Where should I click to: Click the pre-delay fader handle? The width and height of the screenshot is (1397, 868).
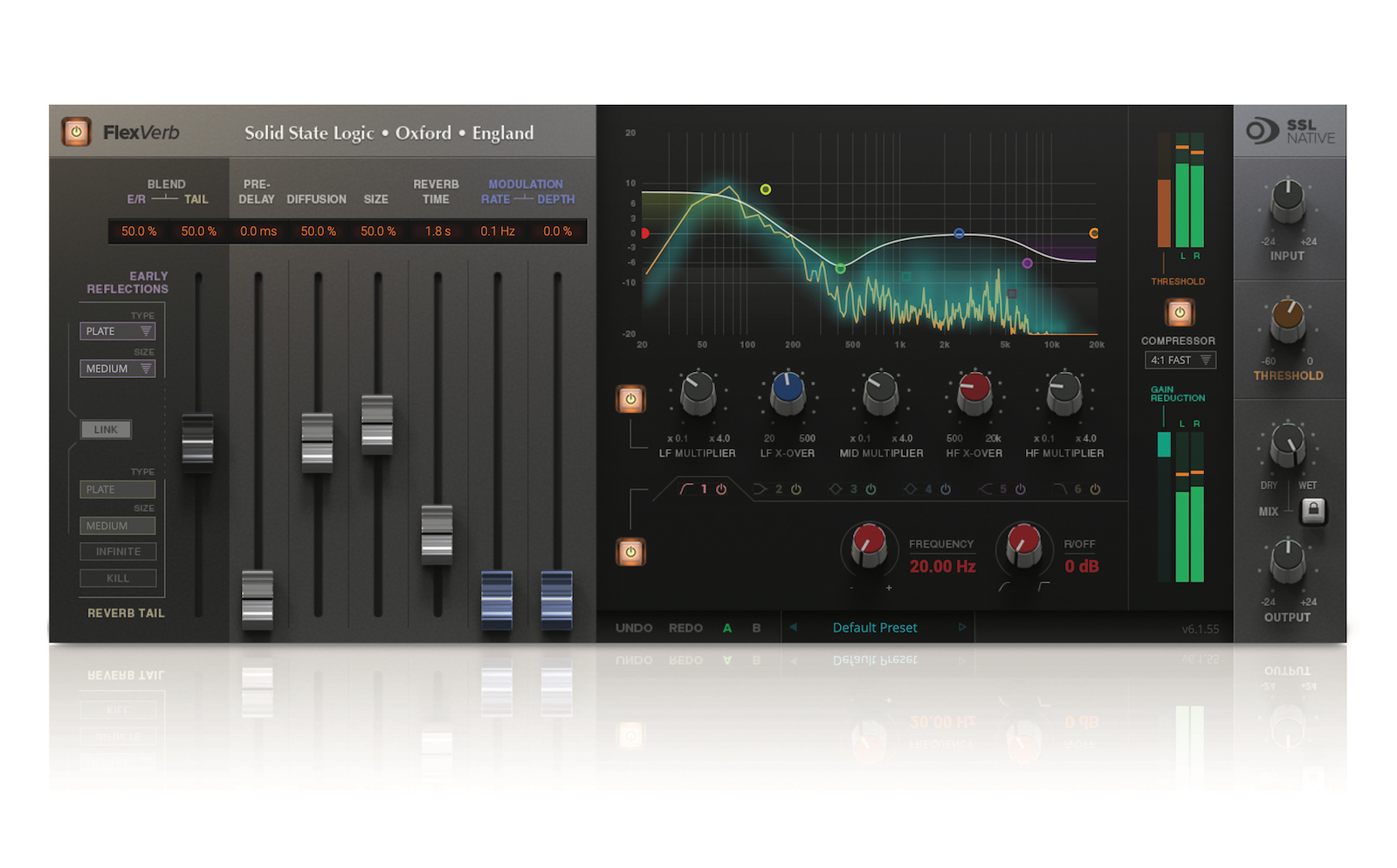pyautogui.click(x=258, y=599)
